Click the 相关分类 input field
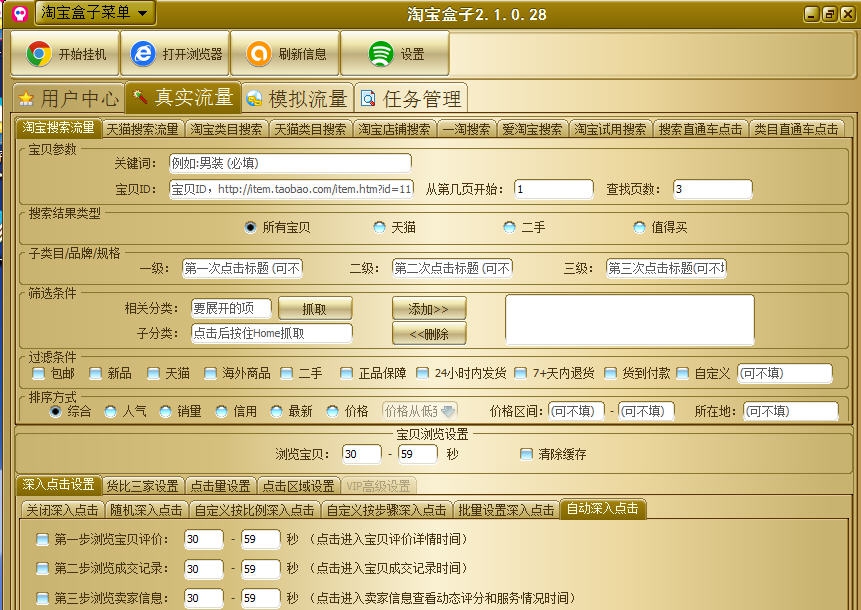The image size is (861, 610). 231,308
